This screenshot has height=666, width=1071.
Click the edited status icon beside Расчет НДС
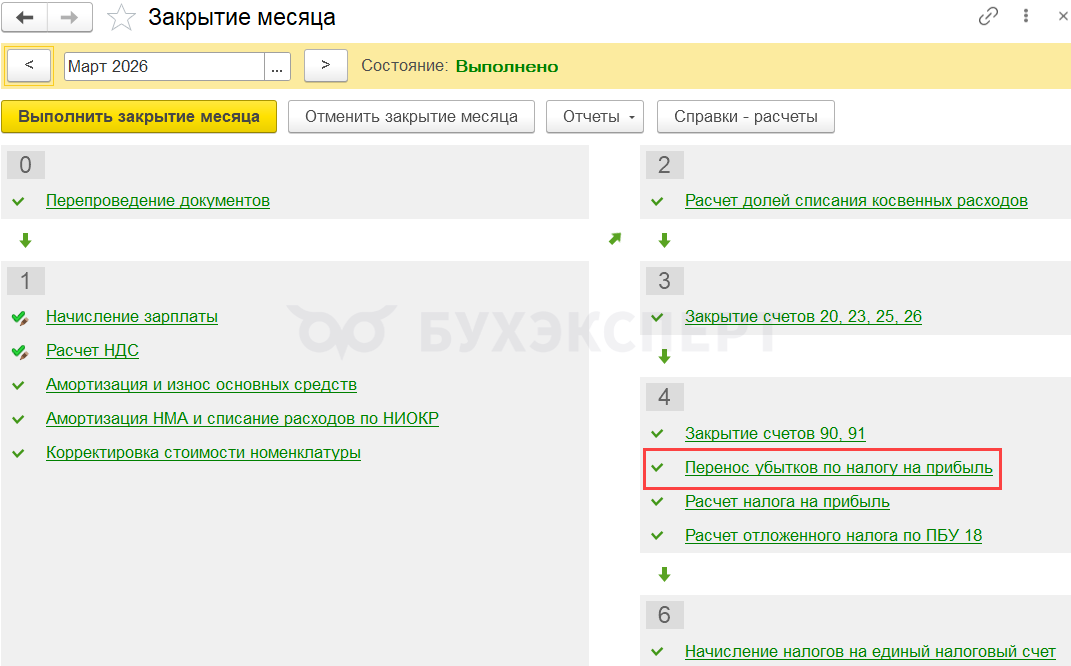pyautogui.click(x=19, y=351)
